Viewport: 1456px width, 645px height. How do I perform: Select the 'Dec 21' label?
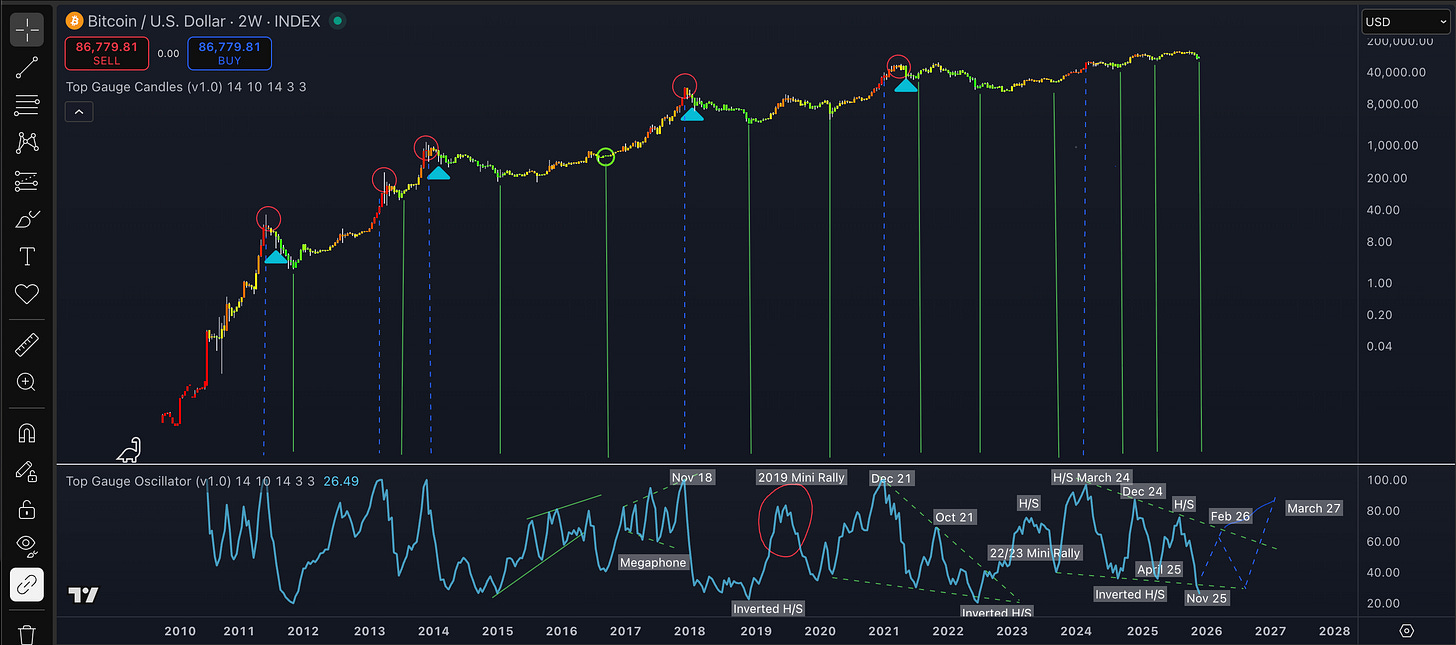(x=891, y=479)
